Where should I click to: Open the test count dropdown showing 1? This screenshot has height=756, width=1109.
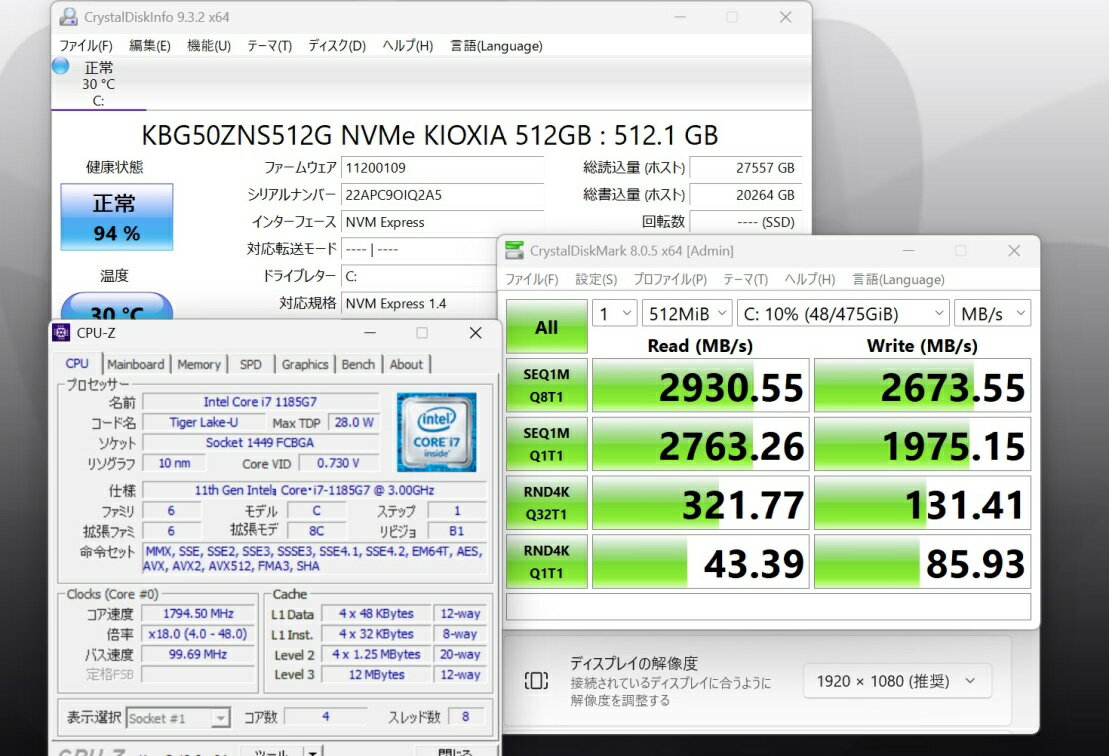pyautogui.click(x=614, y=314)
